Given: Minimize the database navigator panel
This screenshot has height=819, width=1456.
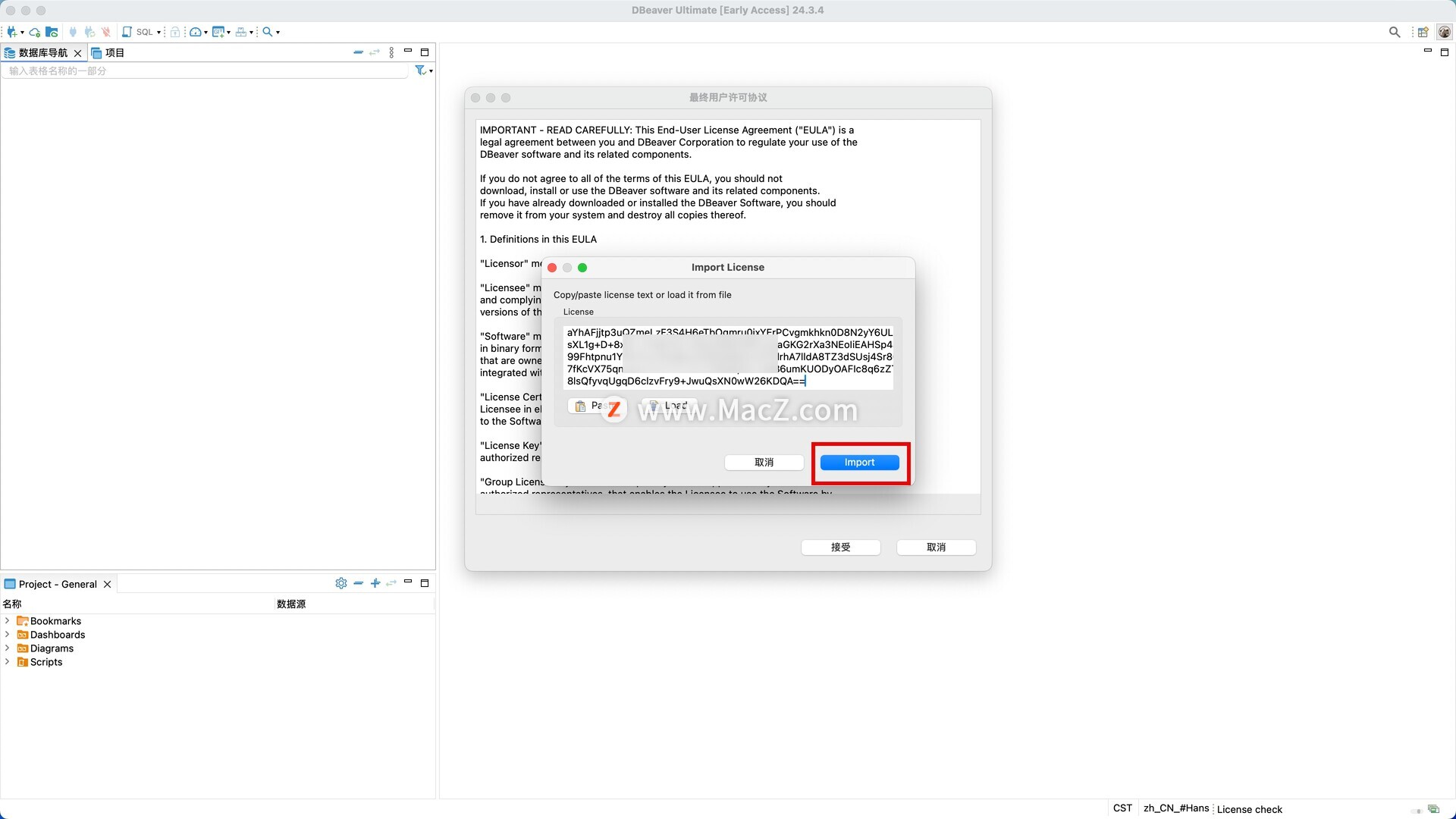Looking at the screenshot, I should tap(408, 51).
